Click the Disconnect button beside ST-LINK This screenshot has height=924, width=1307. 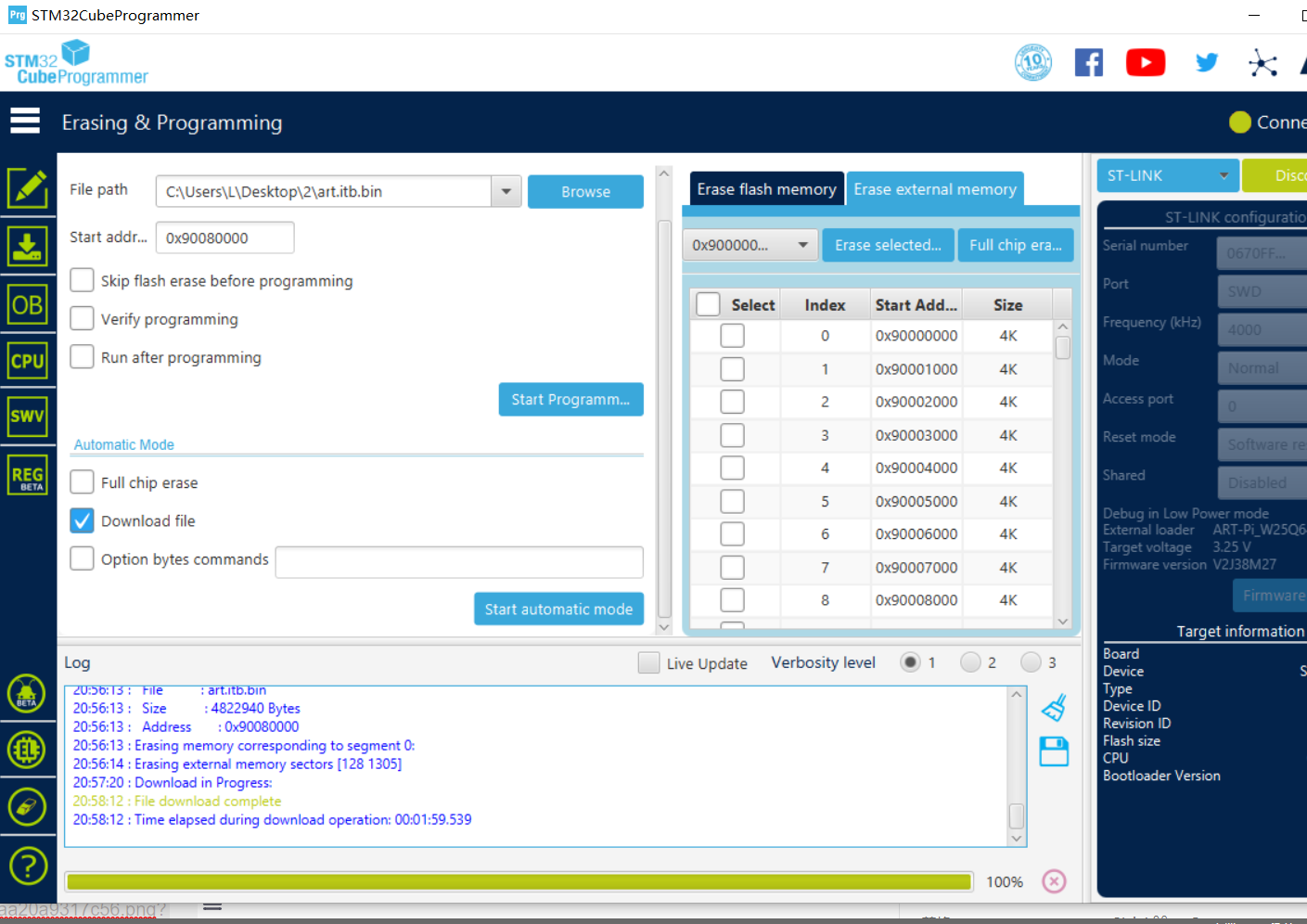[x=1275, y=175]
